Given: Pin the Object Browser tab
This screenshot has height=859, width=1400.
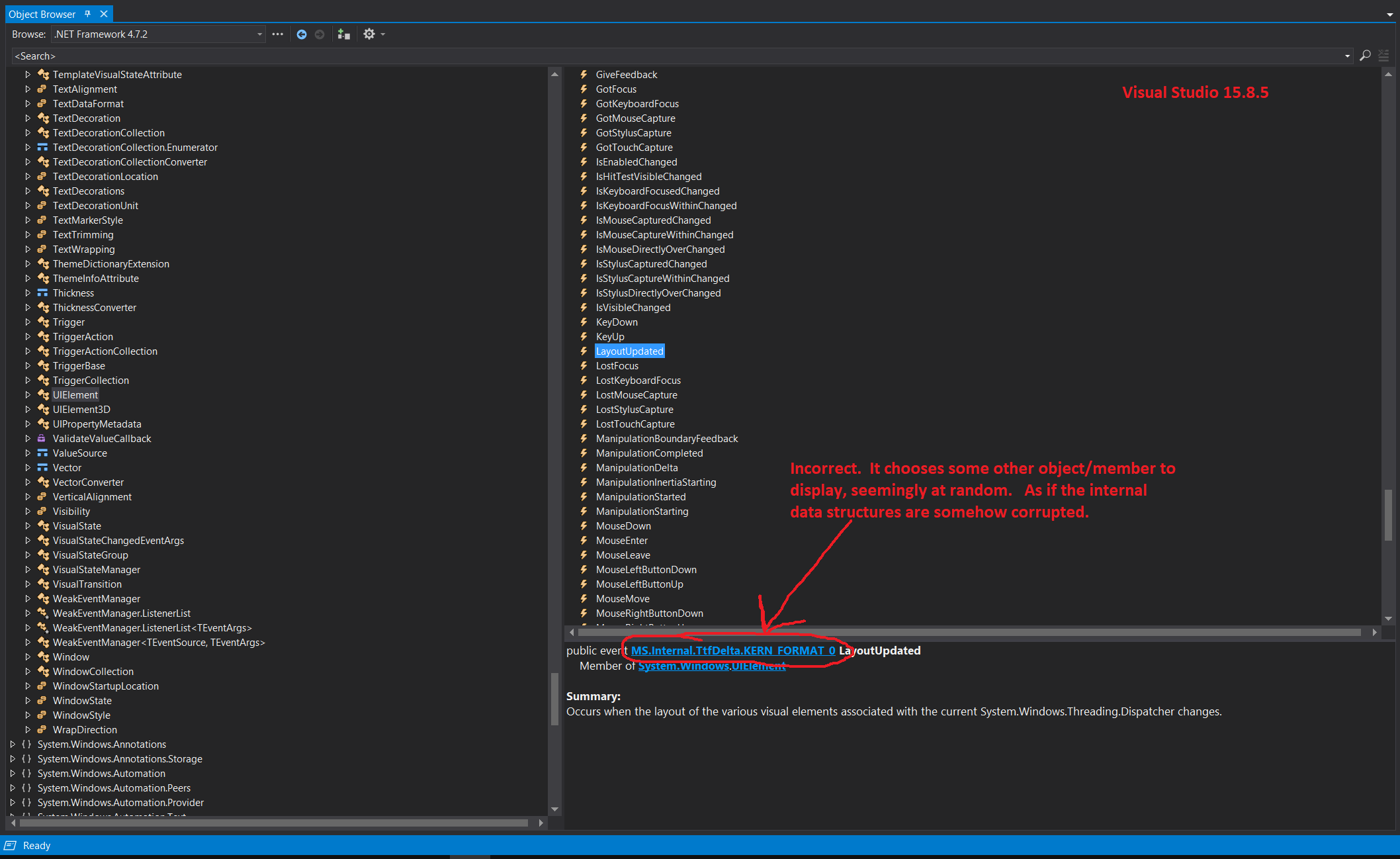Looking at the screenshot, I should click(87, 14).
